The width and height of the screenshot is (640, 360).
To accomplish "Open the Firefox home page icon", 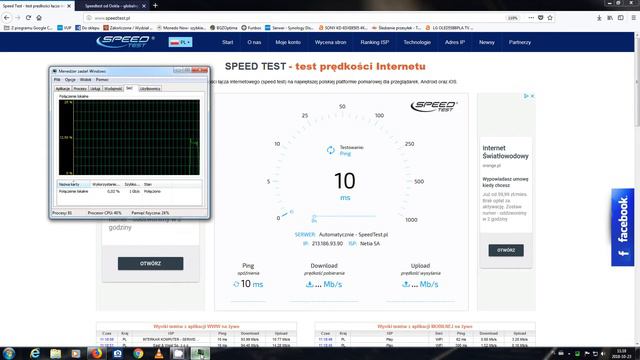I will (39, 18).
